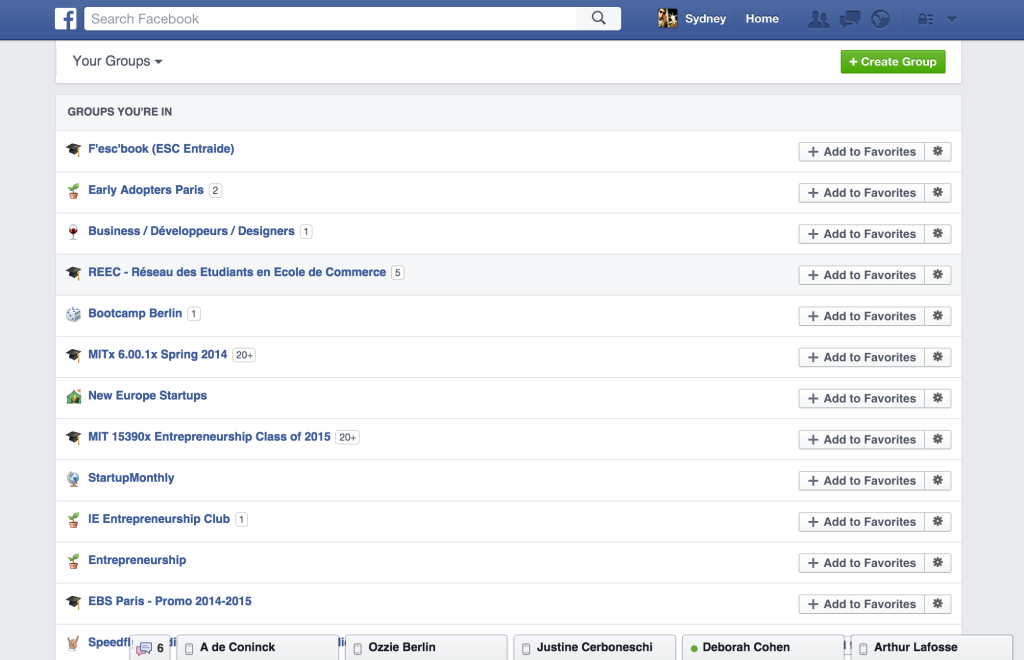Open gear menu for Entrepreneurship group
1024x660 pixels.
938,563
